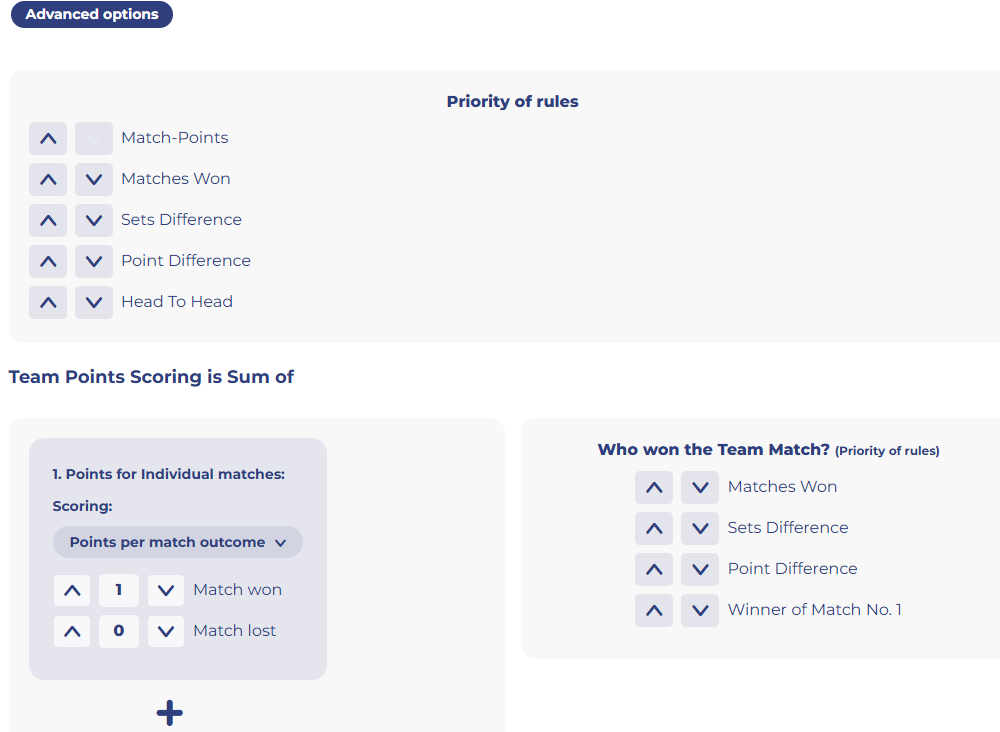Move Team Match Matches Won rule down
This screenshot has height=732, width=1000.
tap(700, 488)
